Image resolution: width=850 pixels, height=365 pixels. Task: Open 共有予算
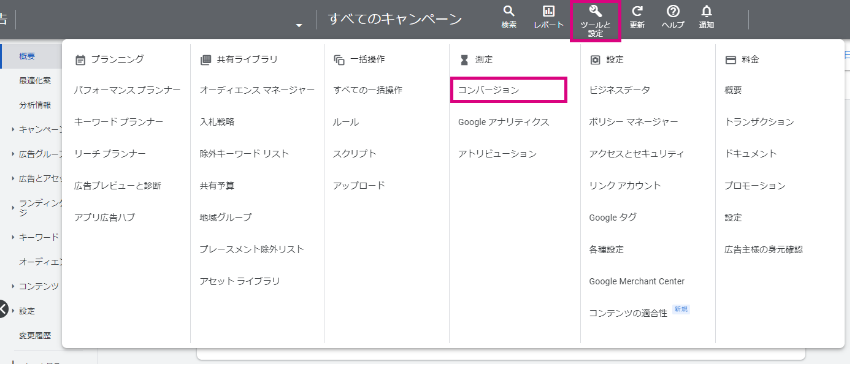pyautogui.click(x=217, y=185)
